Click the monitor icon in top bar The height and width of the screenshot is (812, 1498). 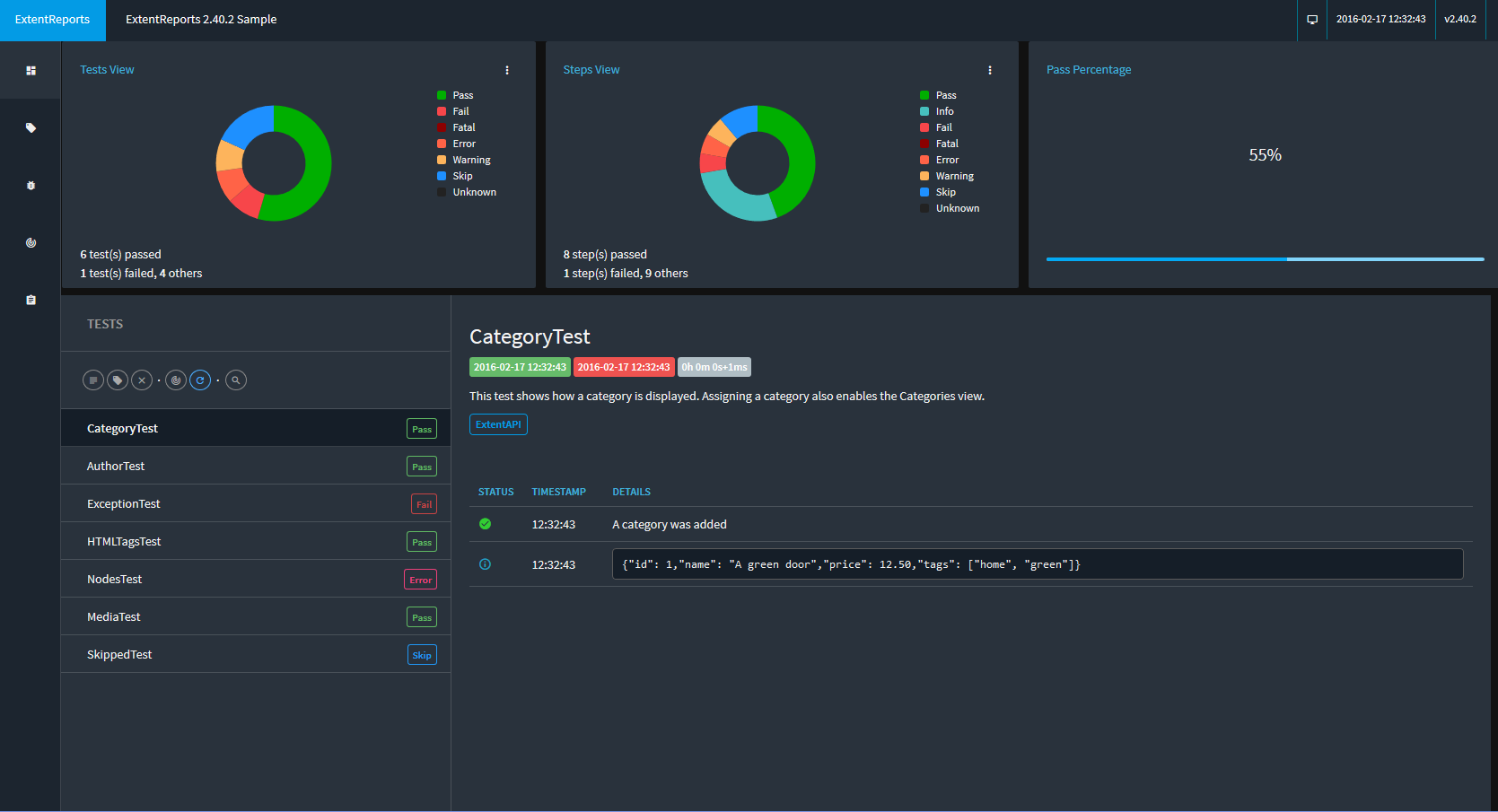[1312, 20]
